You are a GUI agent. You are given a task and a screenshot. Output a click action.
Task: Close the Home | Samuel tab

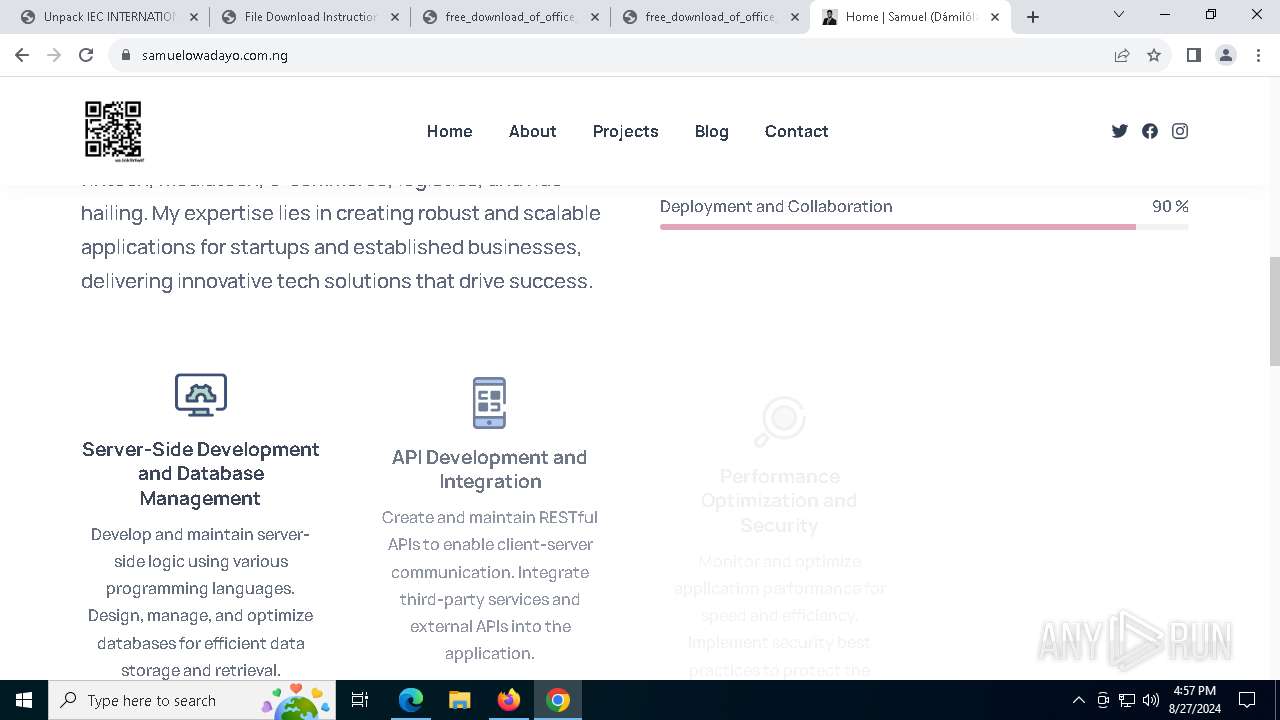(995, 17)
